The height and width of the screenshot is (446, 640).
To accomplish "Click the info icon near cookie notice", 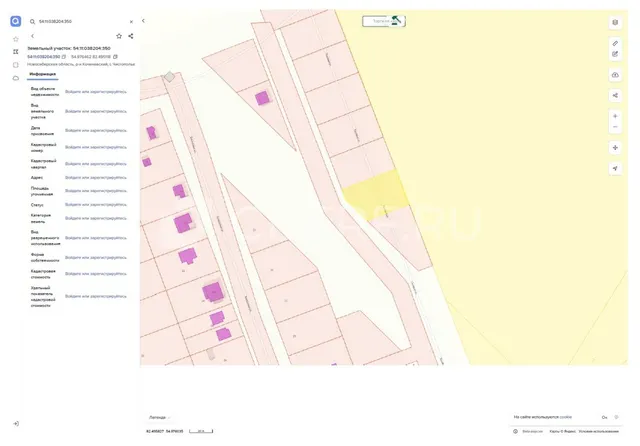I will [516, 431].
